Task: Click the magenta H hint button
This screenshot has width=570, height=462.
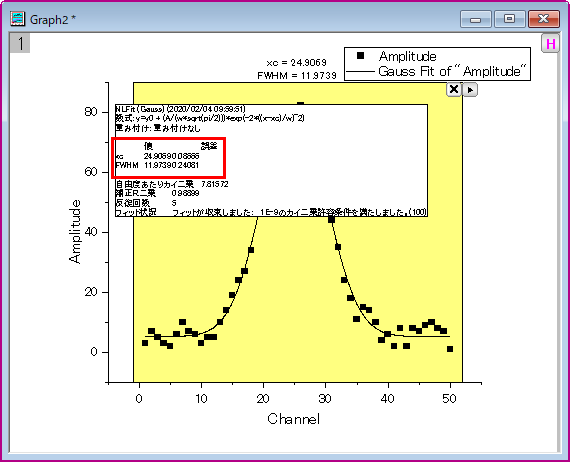Action: click(550, 44)
